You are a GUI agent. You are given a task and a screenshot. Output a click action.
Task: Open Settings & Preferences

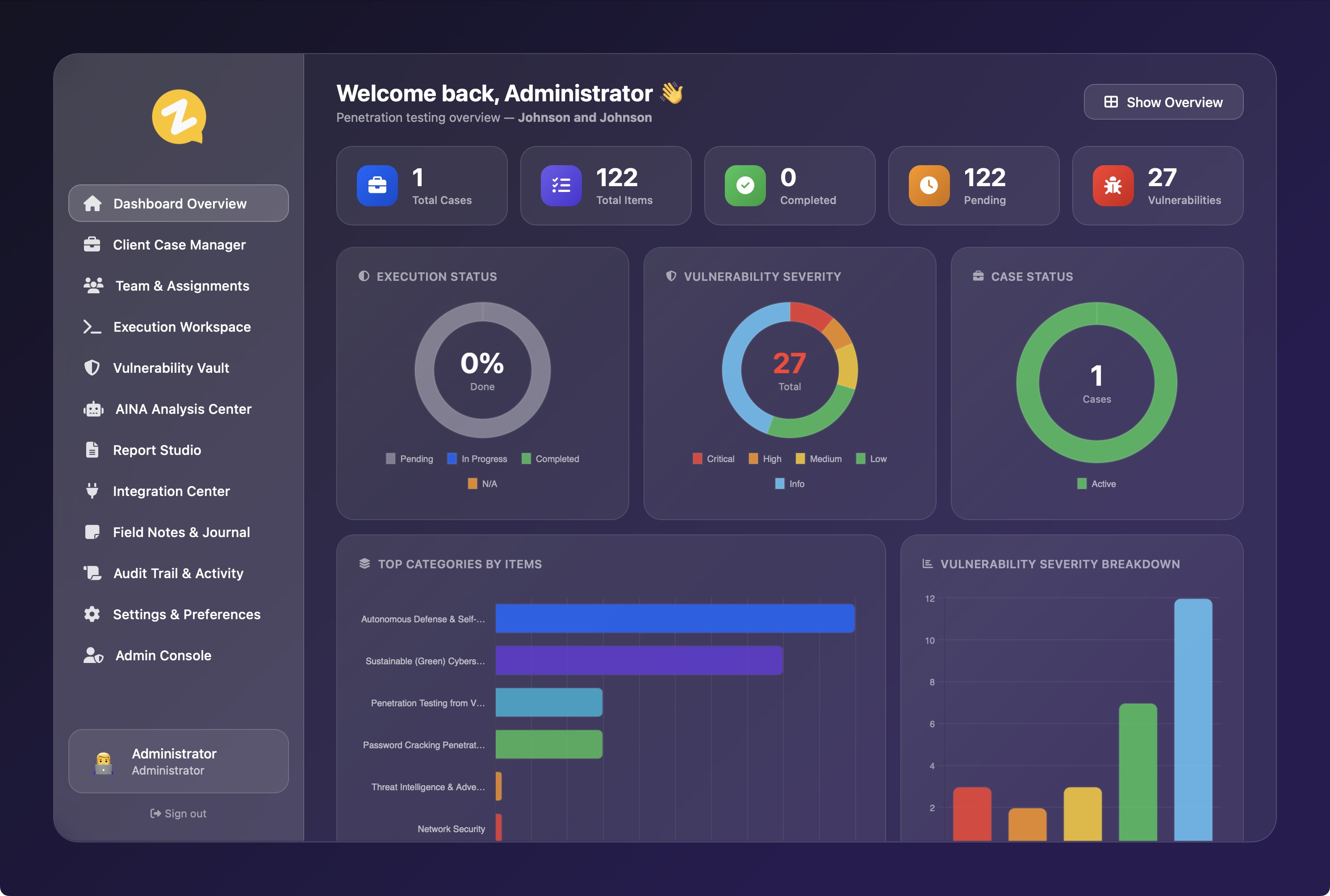(186, 614)
